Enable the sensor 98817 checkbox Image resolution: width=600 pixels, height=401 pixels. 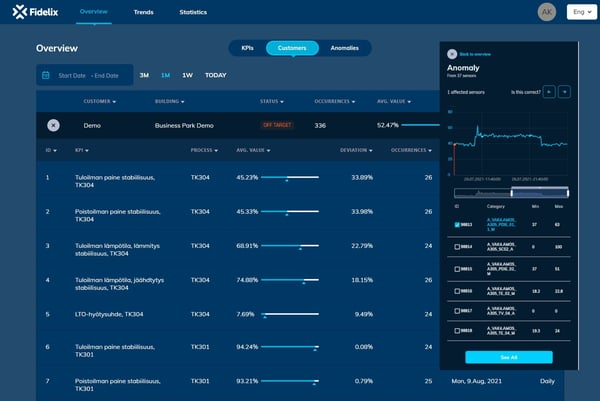(x=458, y=311)
